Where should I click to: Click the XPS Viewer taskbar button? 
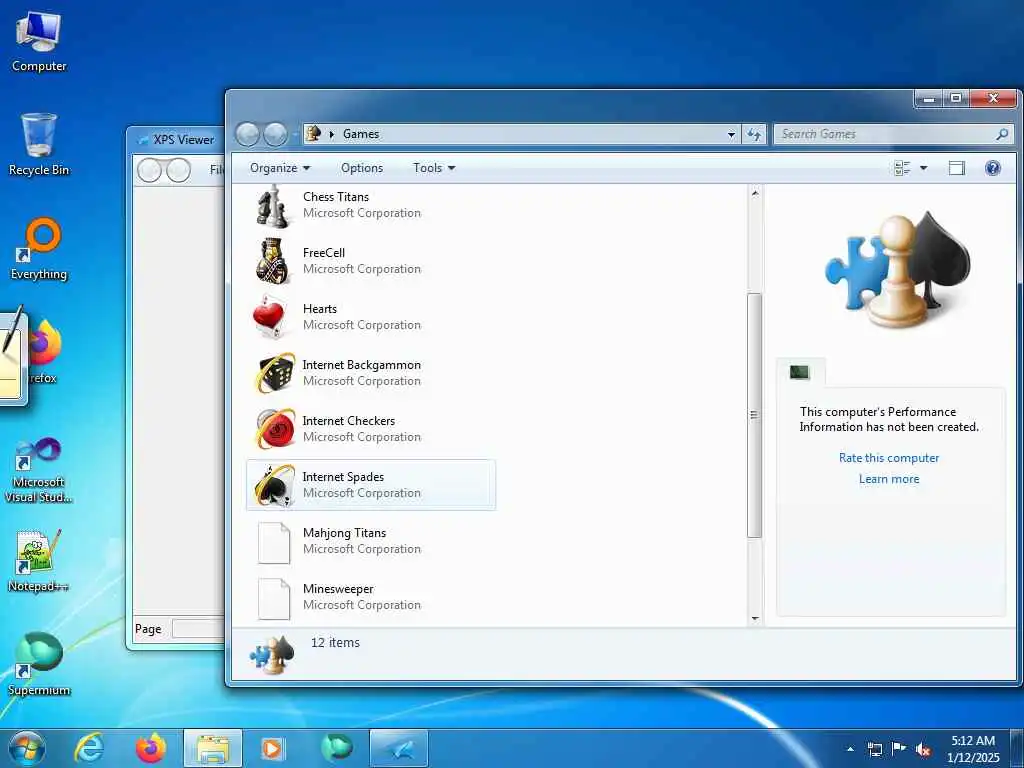[x=399, y=748]
